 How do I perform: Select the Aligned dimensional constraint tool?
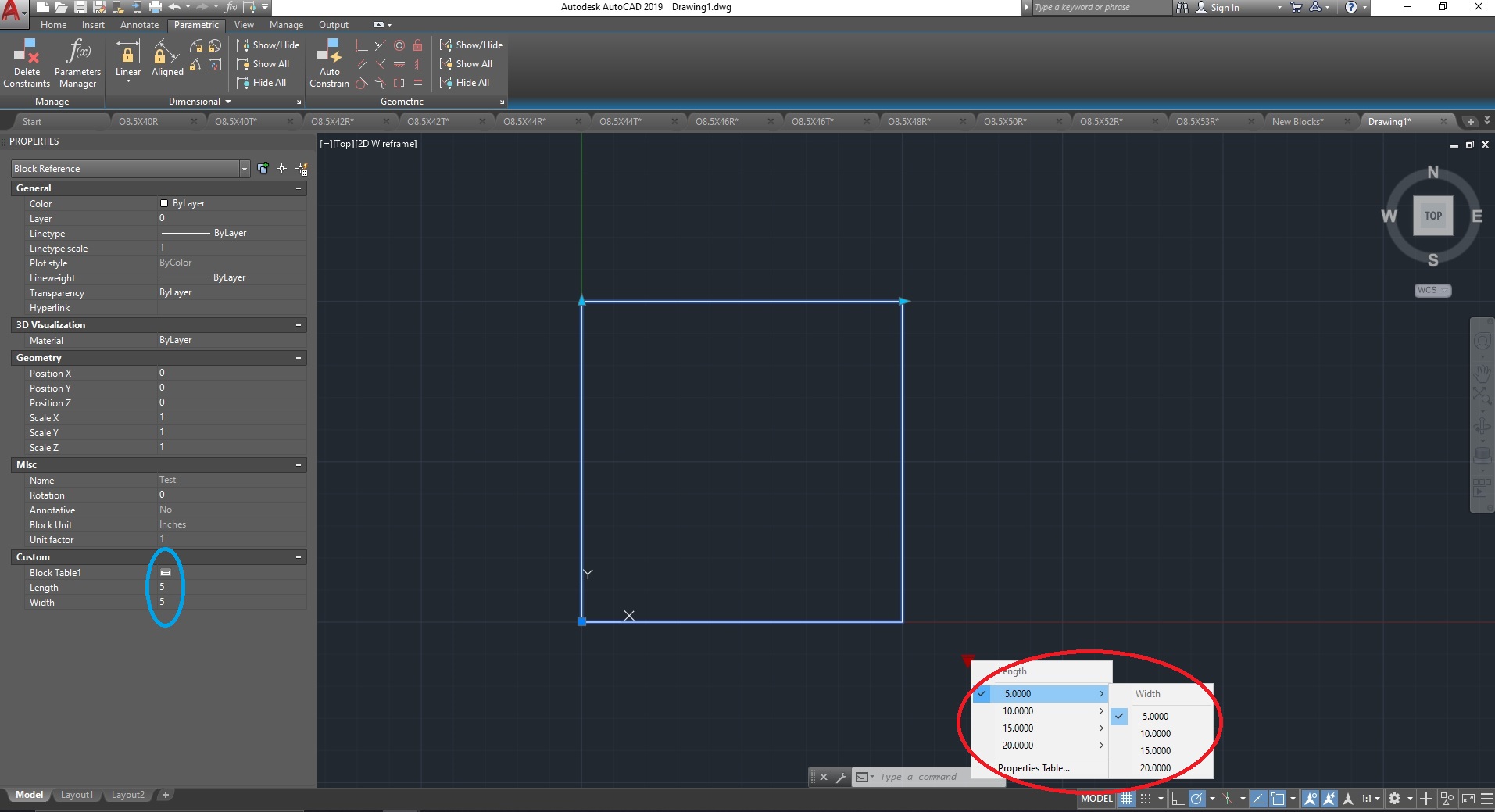[x=166, y=55]
